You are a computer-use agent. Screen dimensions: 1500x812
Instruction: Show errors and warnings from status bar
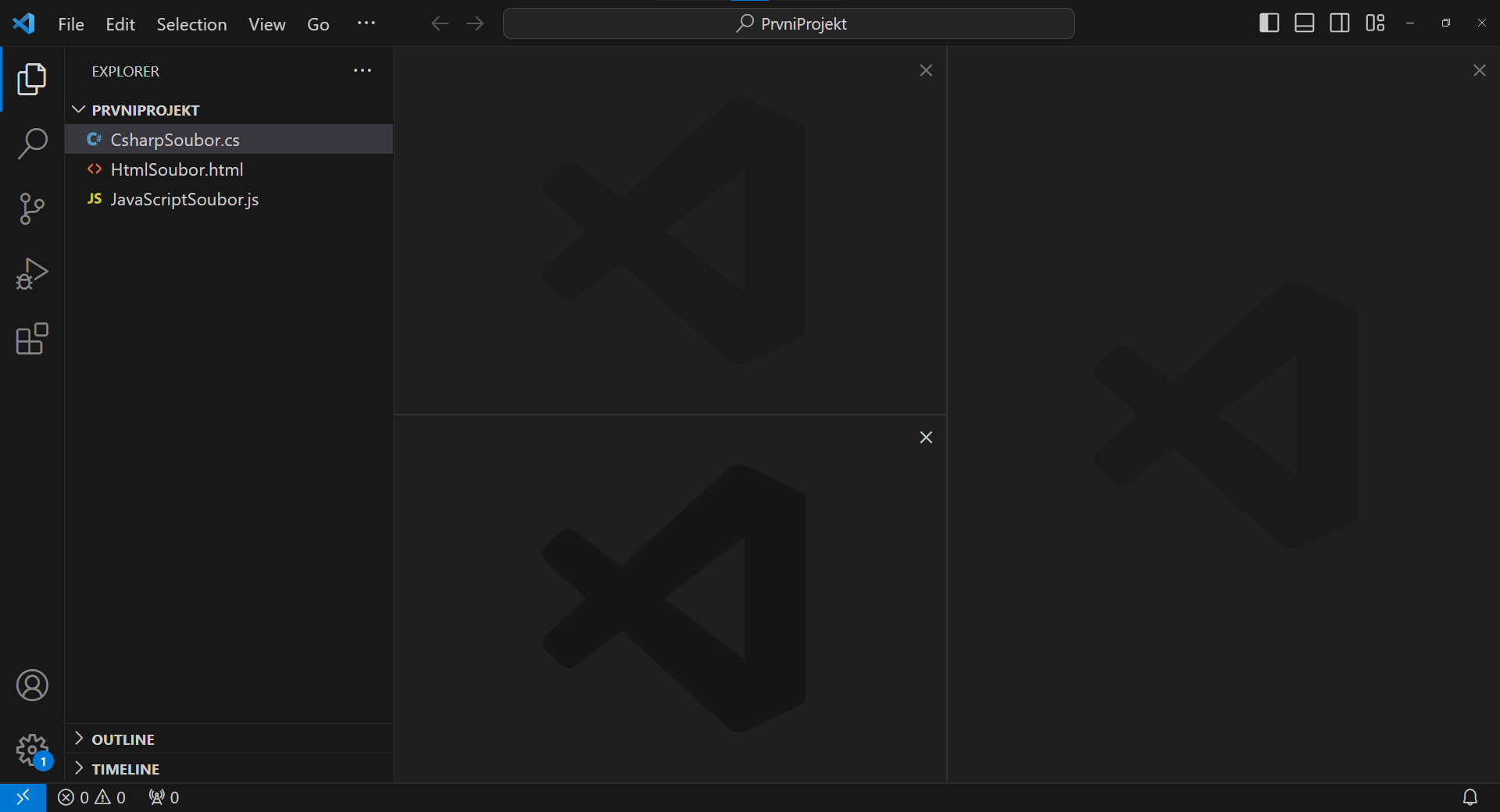[91, 797]
